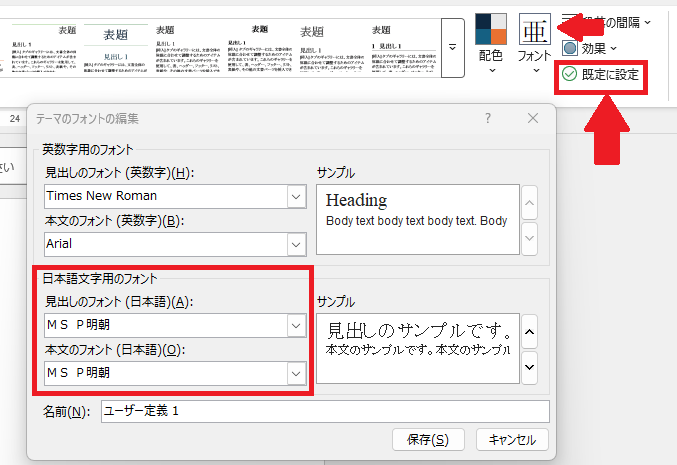The height and width of the screenshot is (465, 677).
Task: Move the Japanese sample preview down
Action: coord(530,367)
